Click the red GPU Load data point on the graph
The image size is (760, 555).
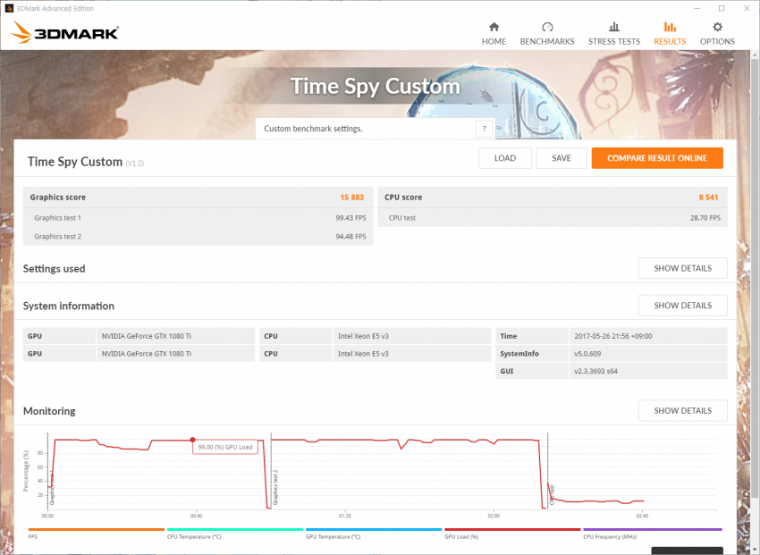192,440
